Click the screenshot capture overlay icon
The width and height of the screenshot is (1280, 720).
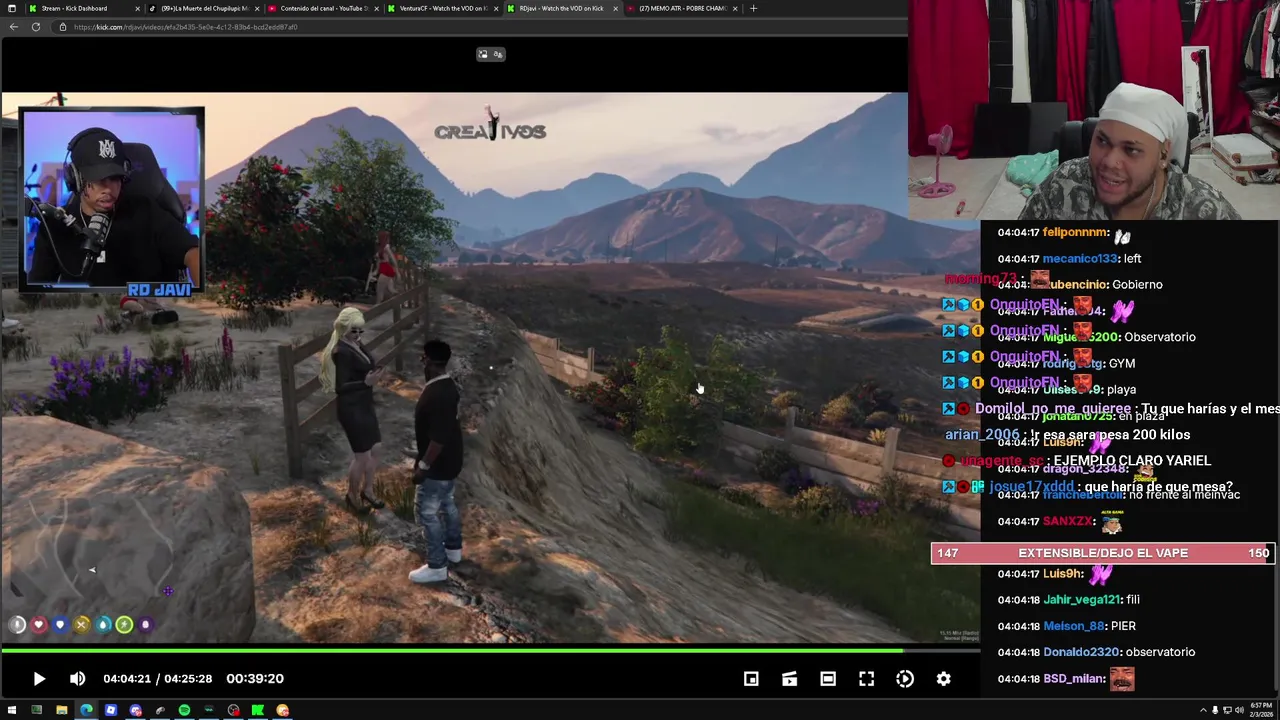point(483,54)
